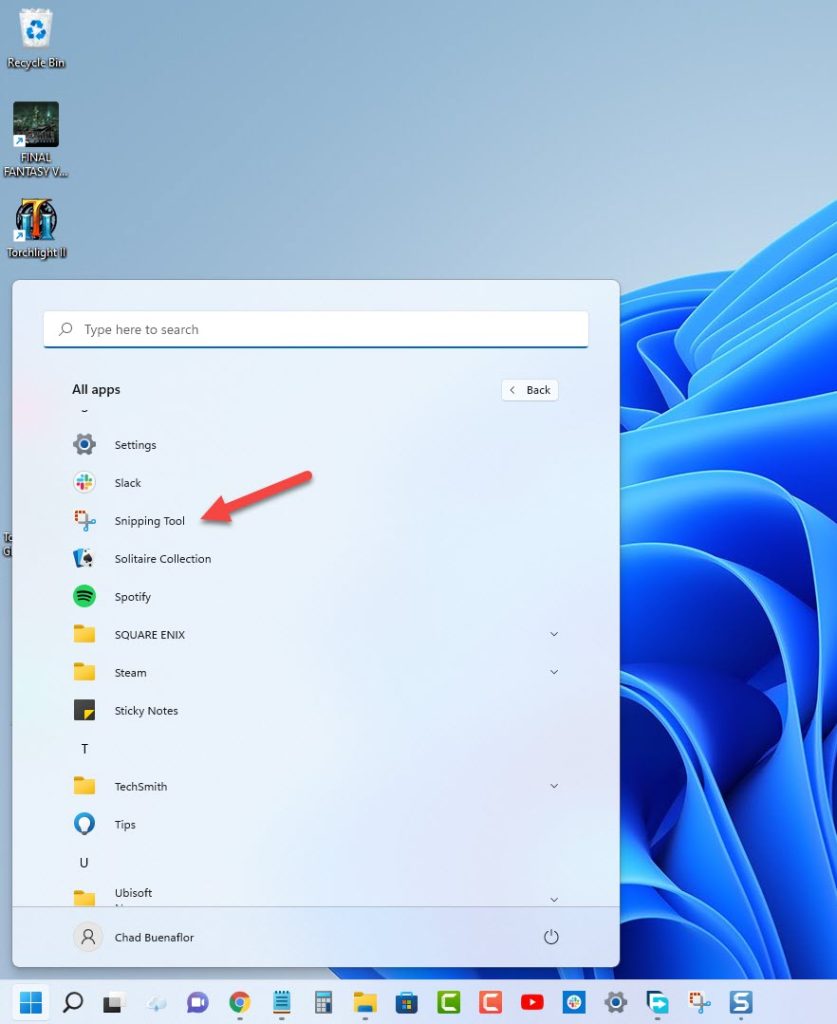Viewport: 837px width, 1024px height.
Task: Launch Spotify from the All apps list
Action: 133,597
